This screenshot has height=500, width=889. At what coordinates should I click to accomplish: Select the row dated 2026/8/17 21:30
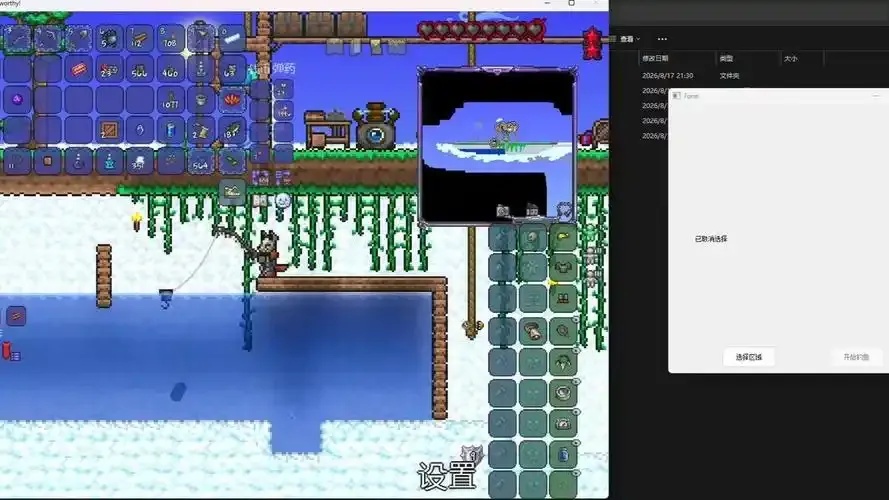(667, 75)
